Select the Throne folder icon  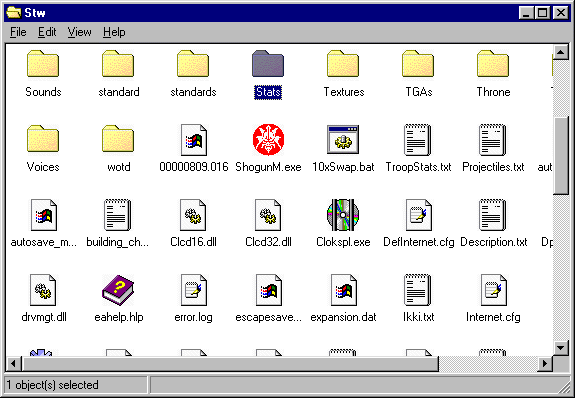point(493,64)
